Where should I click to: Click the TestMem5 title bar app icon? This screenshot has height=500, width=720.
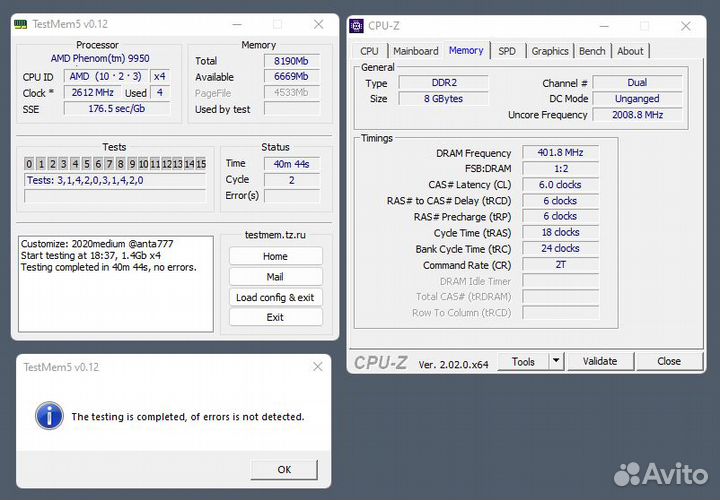pyautogui.click(x=20, y=24)
